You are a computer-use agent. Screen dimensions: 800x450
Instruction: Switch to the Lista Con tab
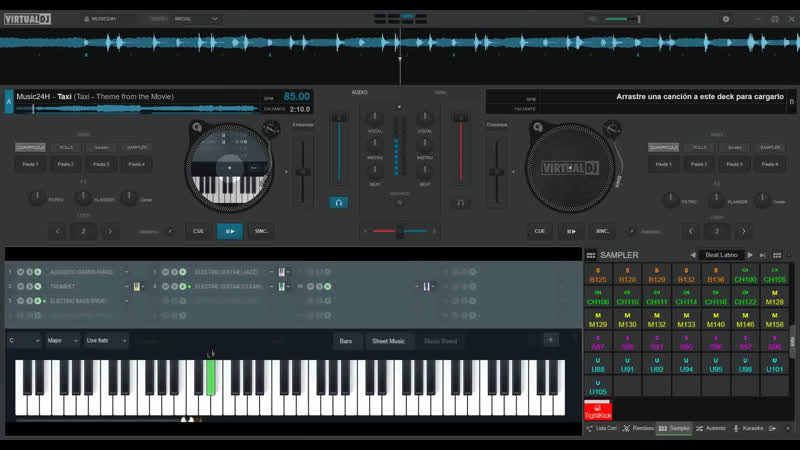point(602,429)
